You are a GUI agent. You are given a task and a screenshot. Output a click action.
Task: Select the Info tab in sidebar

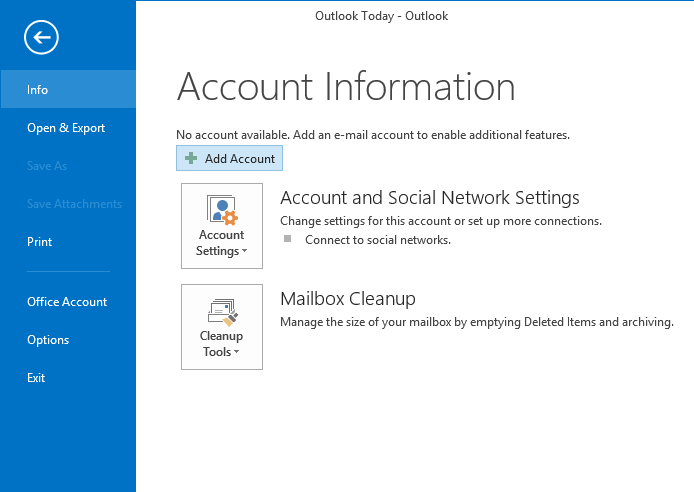68,89
